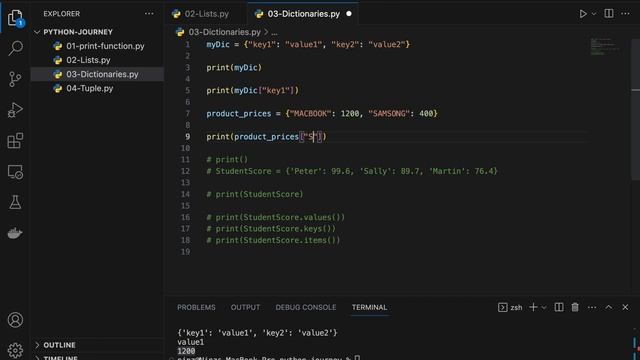The width and height of the screenshot is (640, 360).
Task: Click 03-Dictionaries.py in the breadcrumb
Action: click(x=224, y=32)
